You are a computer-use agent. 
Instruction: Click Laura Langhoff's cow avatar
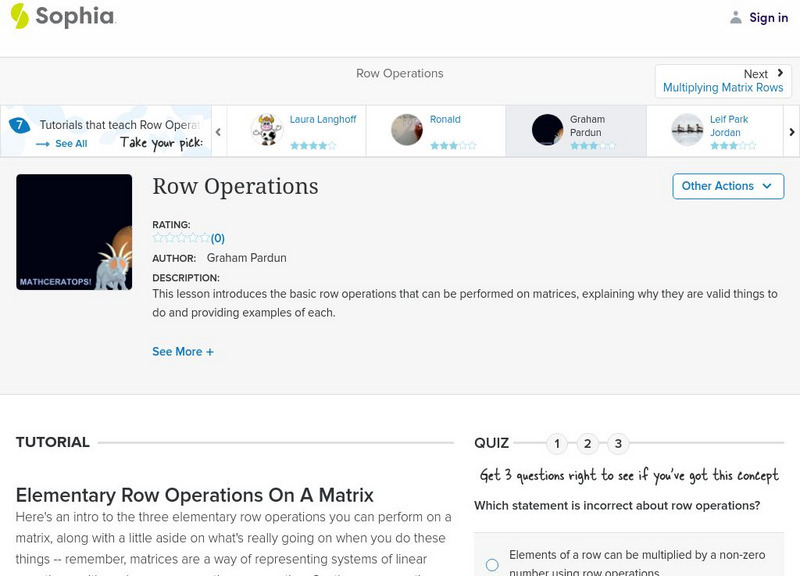click(x=264, y=130)
